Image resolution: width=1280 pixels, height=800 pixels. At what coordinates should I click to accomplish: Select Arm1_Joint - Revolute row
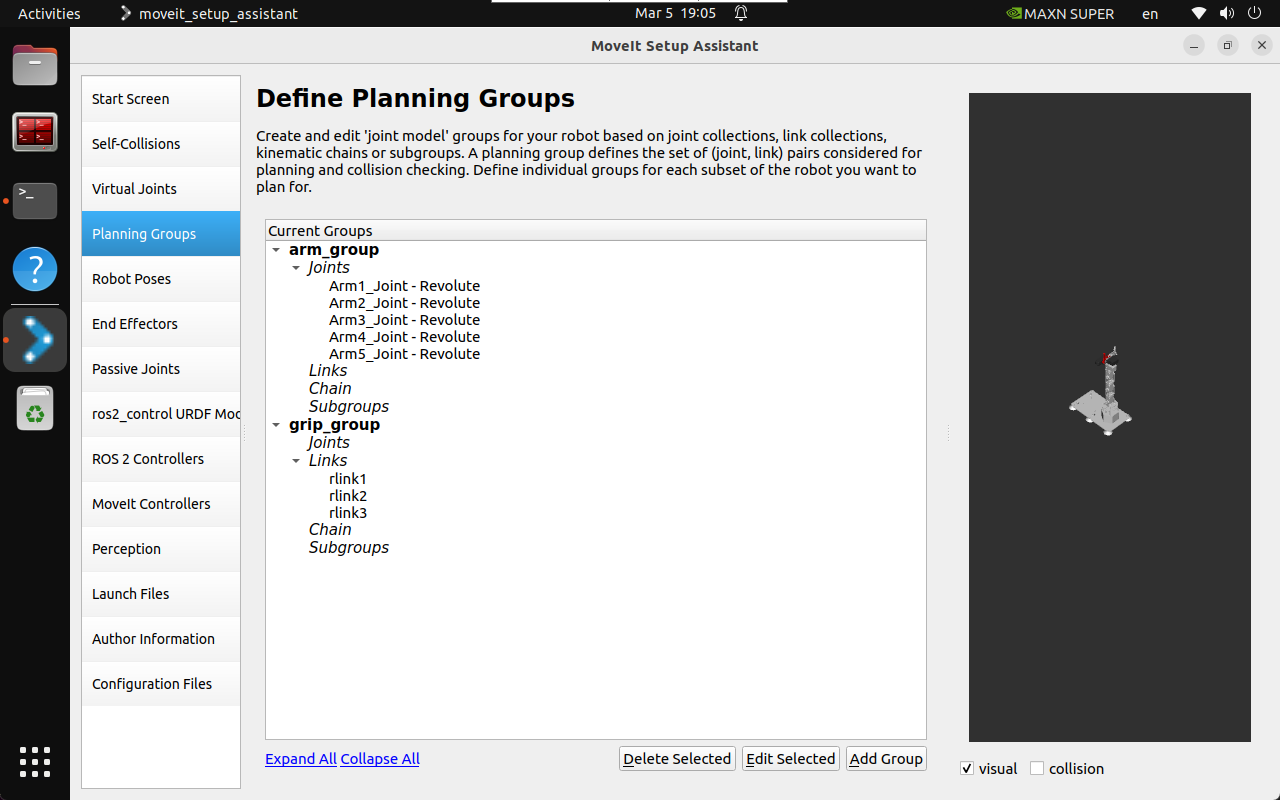(404, 286)
